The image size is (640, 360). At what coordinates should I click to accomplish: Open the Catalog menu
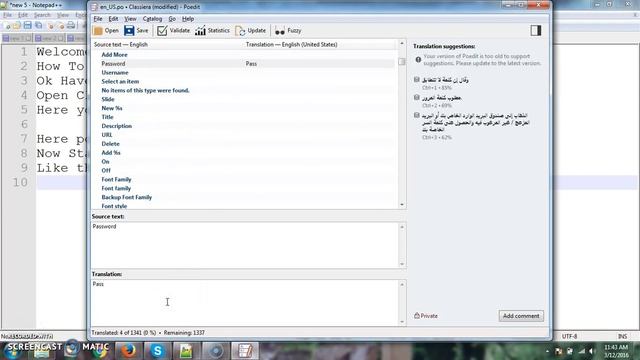point(152,19)
